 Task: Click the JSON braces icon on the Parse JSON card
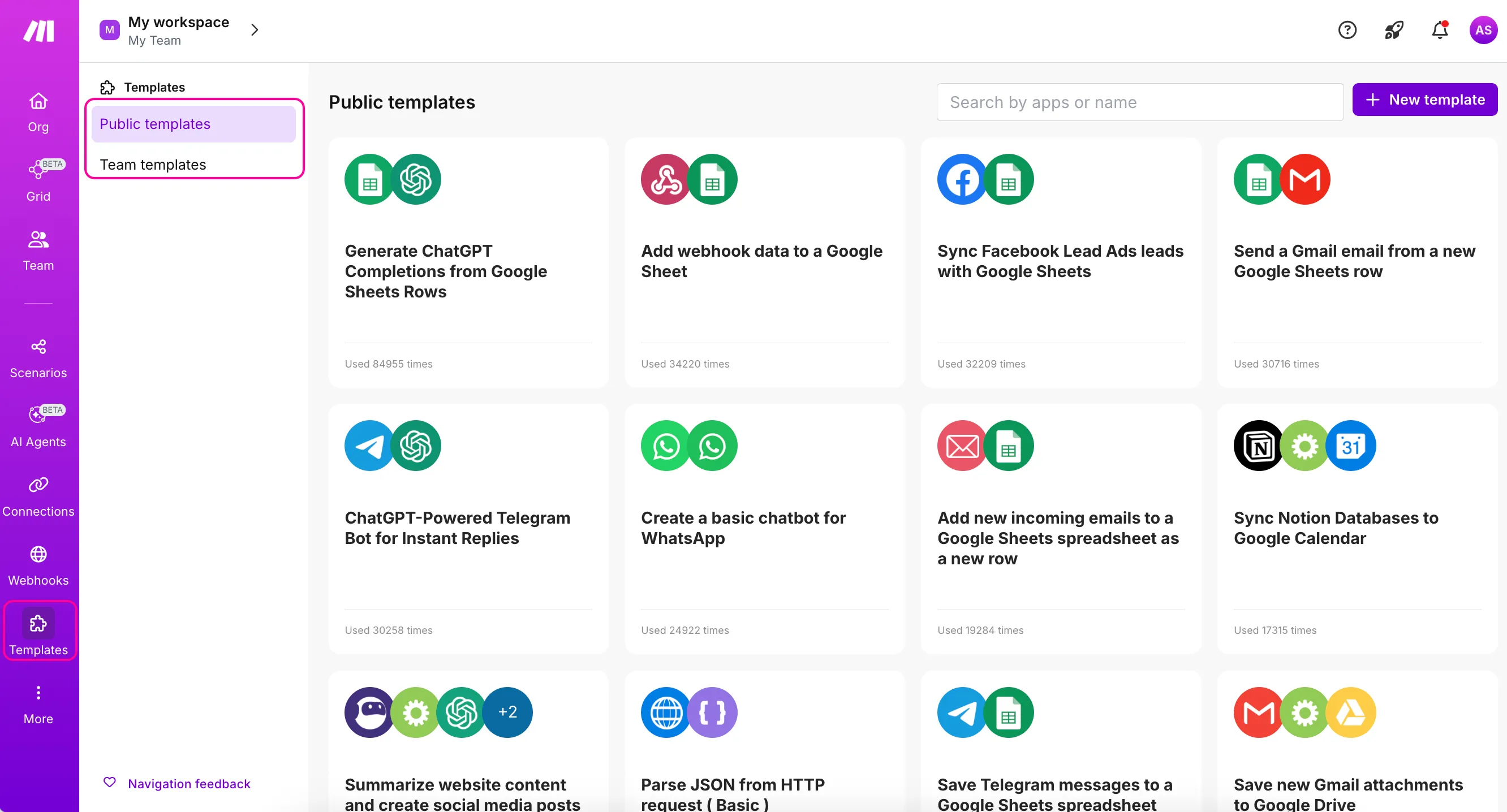712,712
